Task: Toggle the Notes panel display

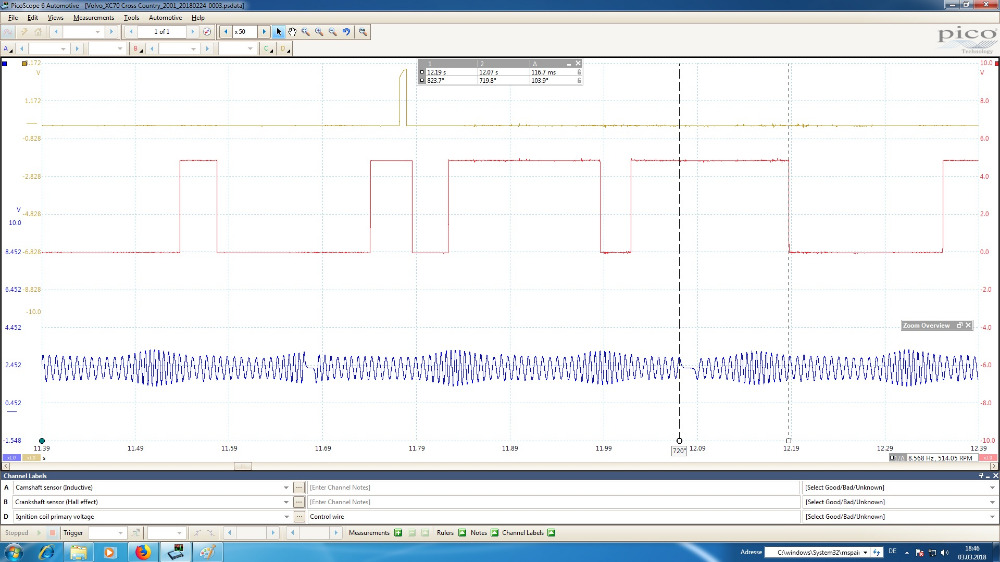Action: click(x=494, y=533)
